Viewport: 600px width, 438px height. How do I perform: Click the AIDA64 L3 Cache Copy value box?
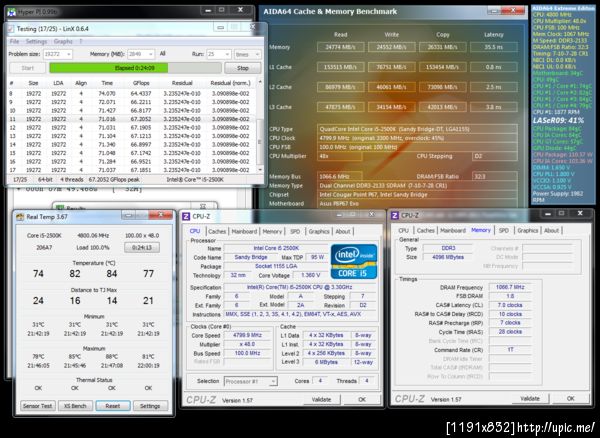[442, 107]
